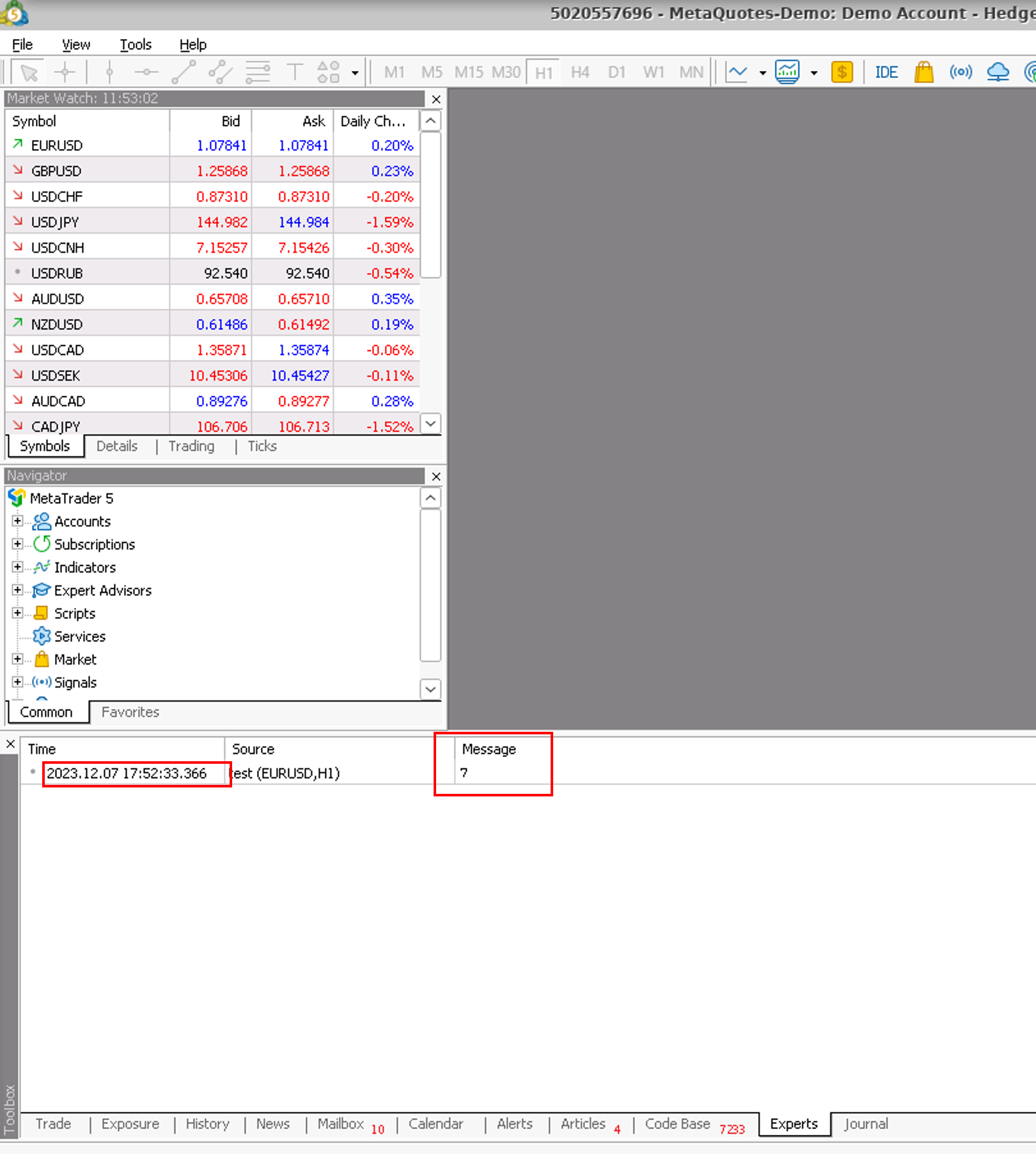Screen dimensions: 1036x1154
Task: Expand the Scripts tree node
Action: point(17,613)
